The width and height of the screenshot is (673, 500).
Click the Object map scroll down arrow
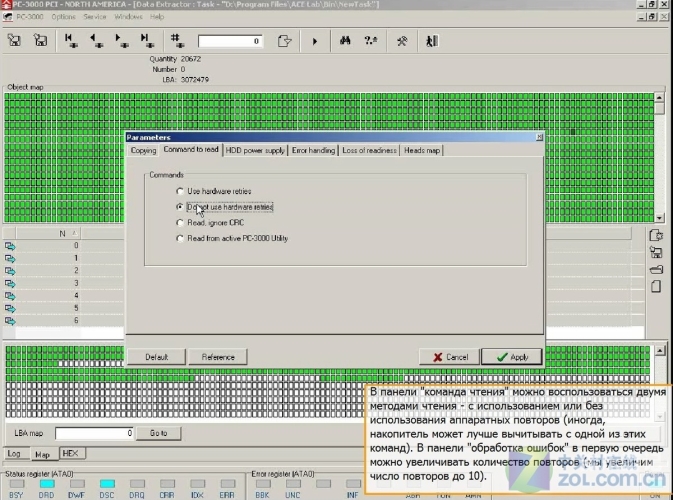click(660, 218)
